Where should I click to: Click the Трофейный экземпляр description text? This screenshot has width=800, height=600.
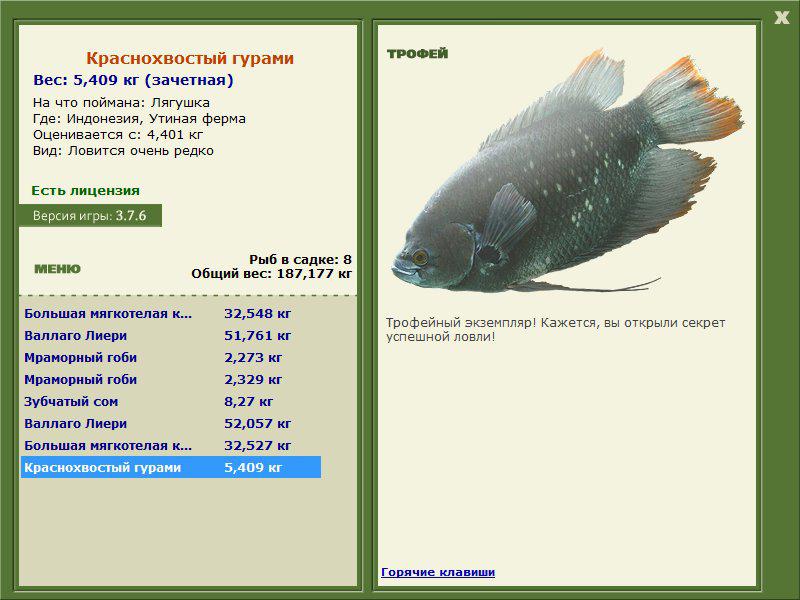pos(556,330)
